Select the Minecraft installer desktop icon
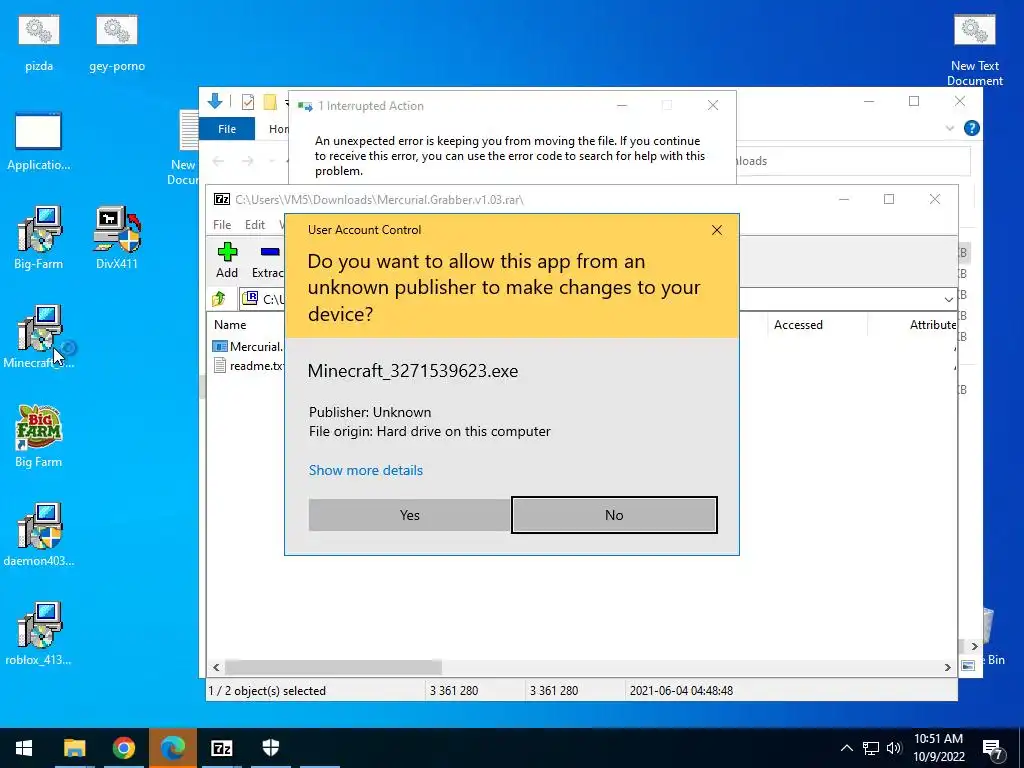The height and width of the screenshot is (768, 1024). coord(39,336)
